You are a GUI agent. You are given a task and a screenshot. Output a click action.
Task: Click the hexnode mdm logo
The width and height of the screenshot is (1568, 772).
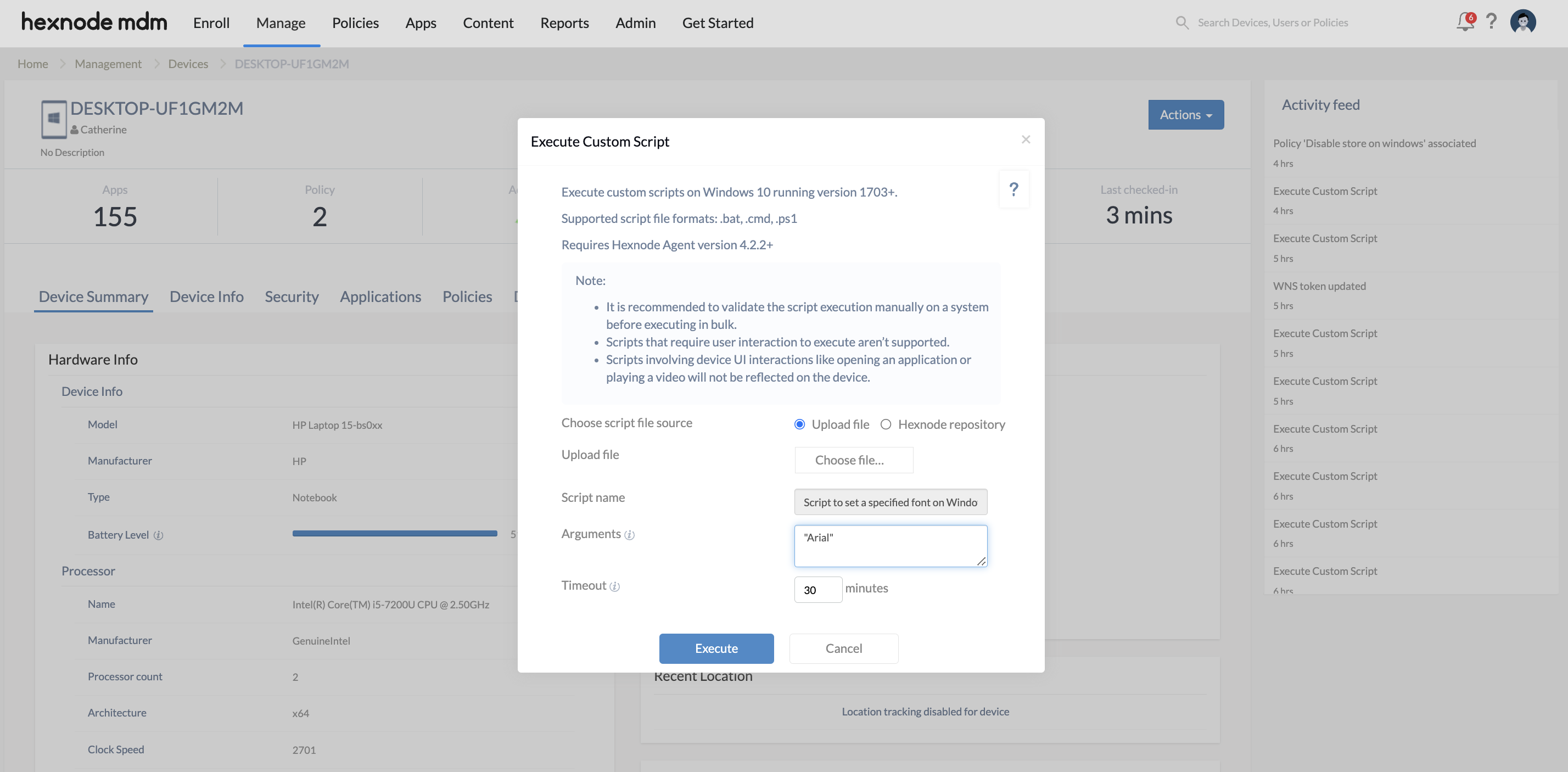[94, 23]
